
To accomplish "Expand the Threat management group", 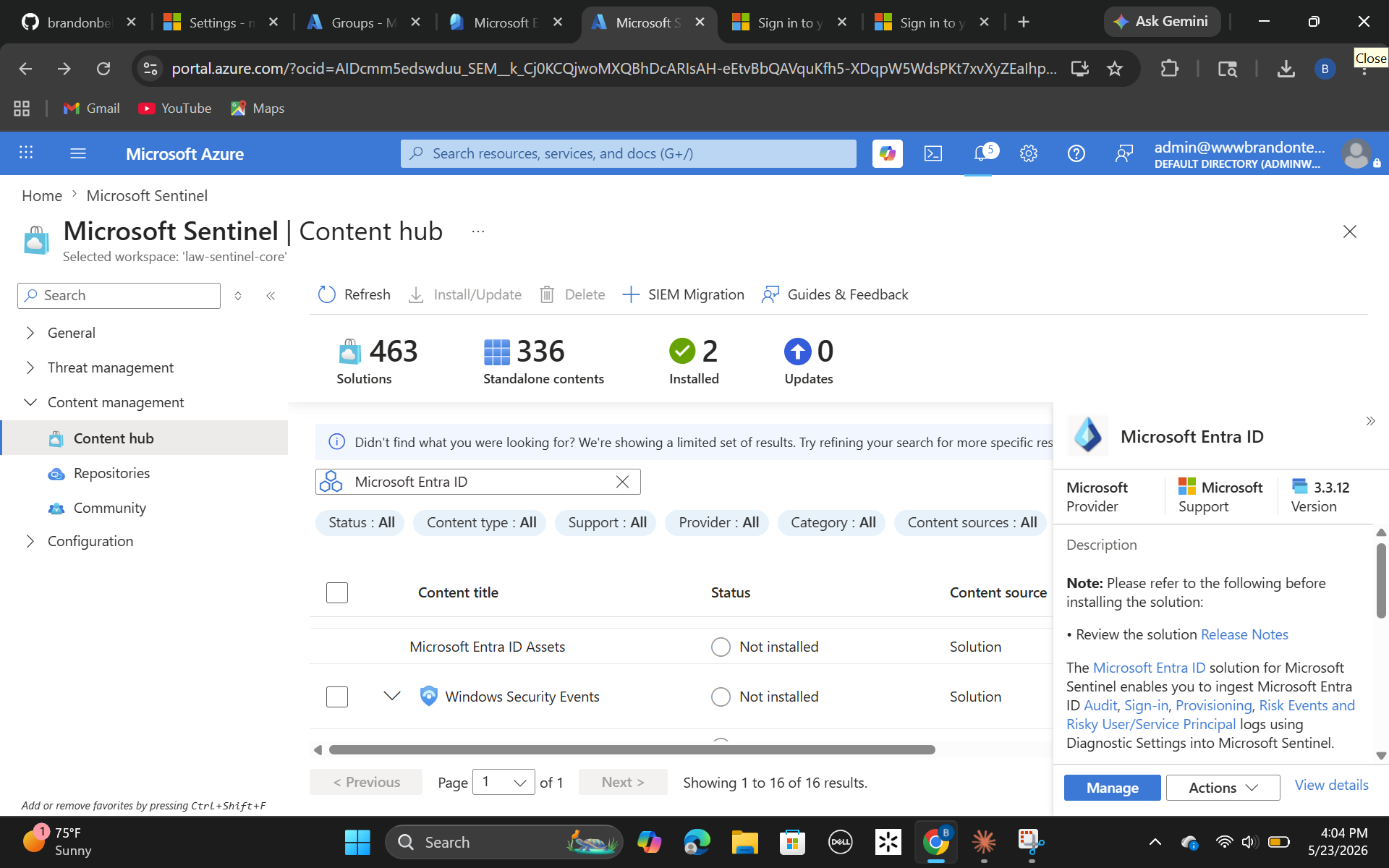I will pyautogui.click(x=30, y=367).
